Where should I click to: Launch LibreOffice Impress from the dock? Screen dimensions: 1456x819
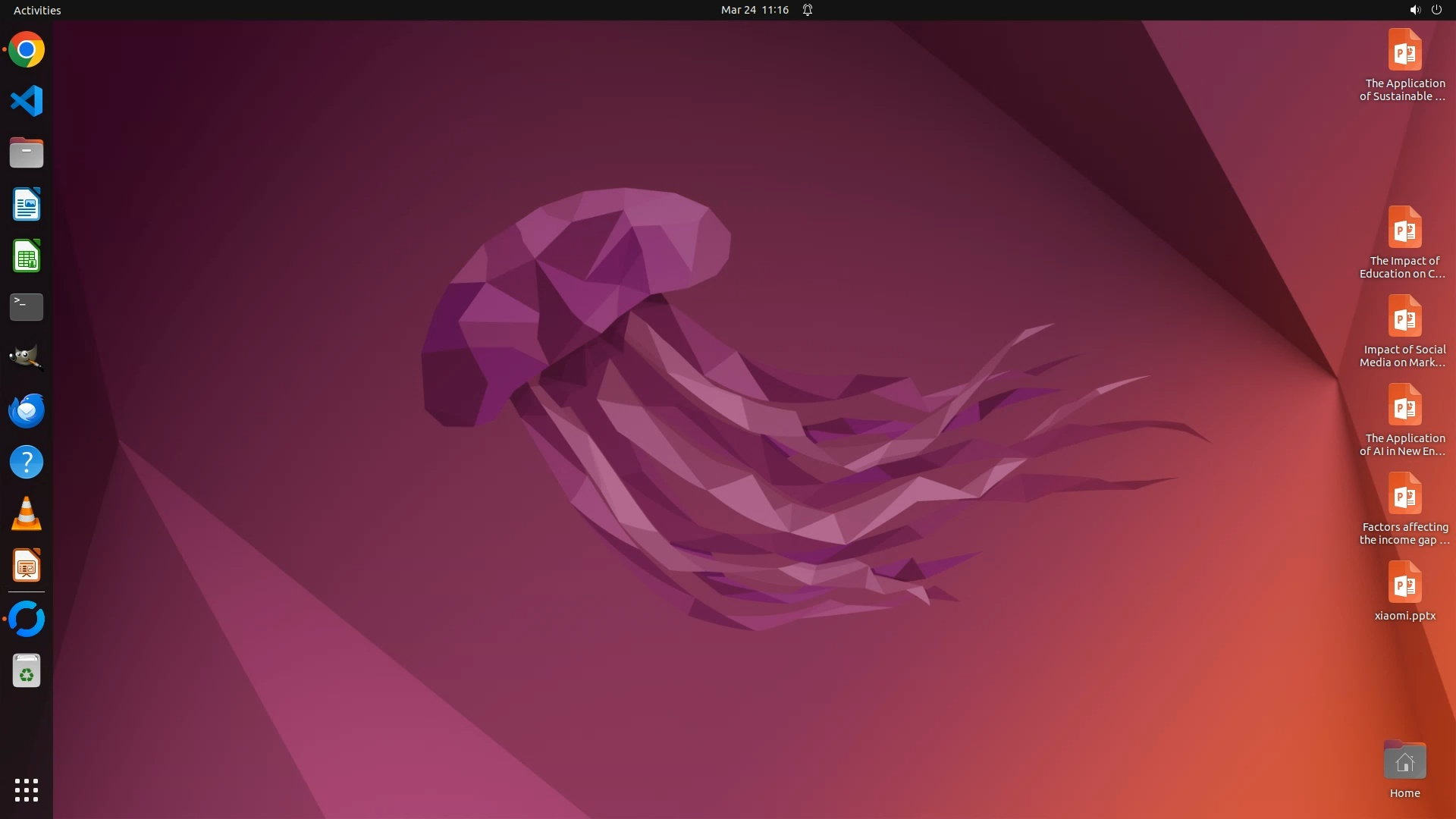(27, 566)
